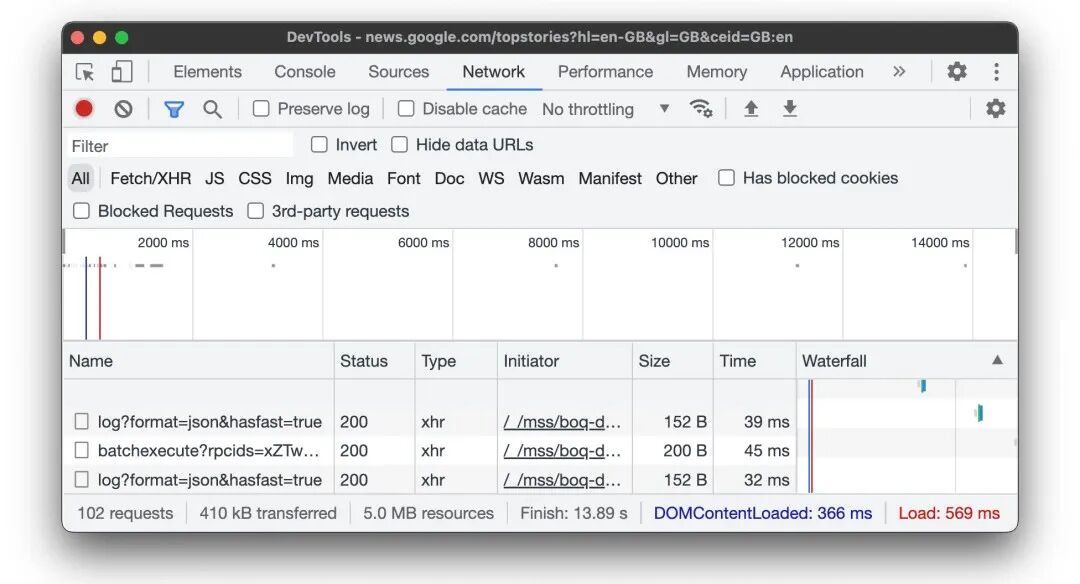Stop recording with the red record button
1080x584 pixels.
click(x=84, y=109)
